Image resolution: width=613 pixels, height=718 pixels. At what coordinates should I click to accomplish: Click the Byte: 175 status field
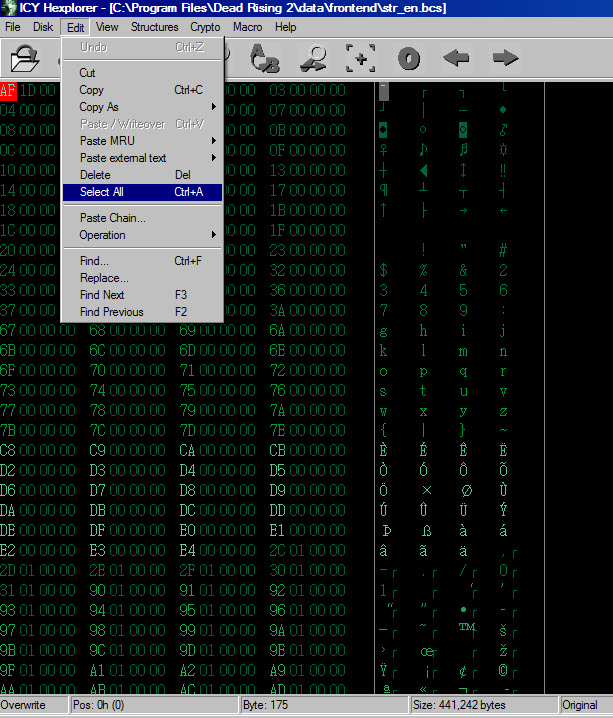click(x=324, y=705)
